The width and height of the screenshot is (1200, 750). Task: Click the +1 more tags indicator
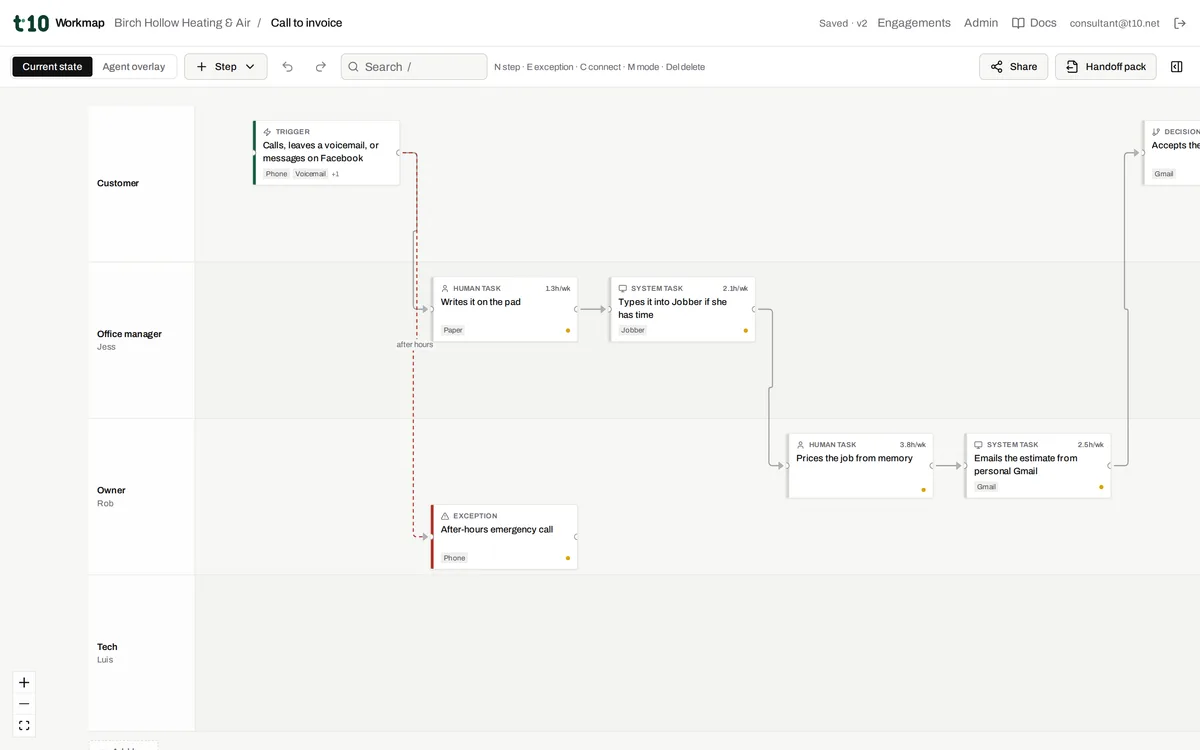coord(335,174)
